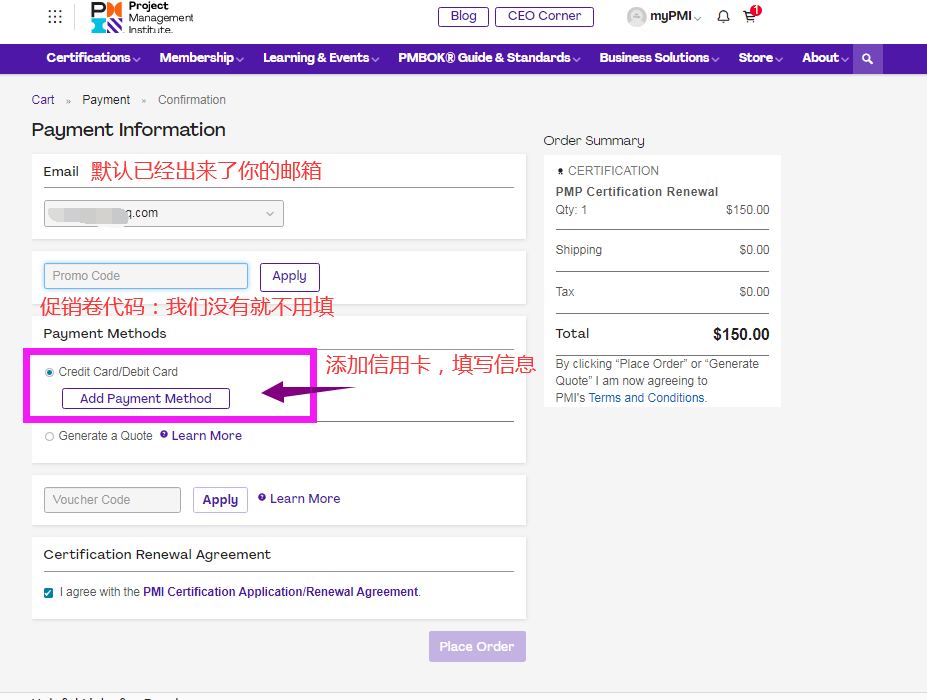The width and height of the screenshot is (927, 700).
Task: Open the CEO Corner button
Action: pos(544,17)
